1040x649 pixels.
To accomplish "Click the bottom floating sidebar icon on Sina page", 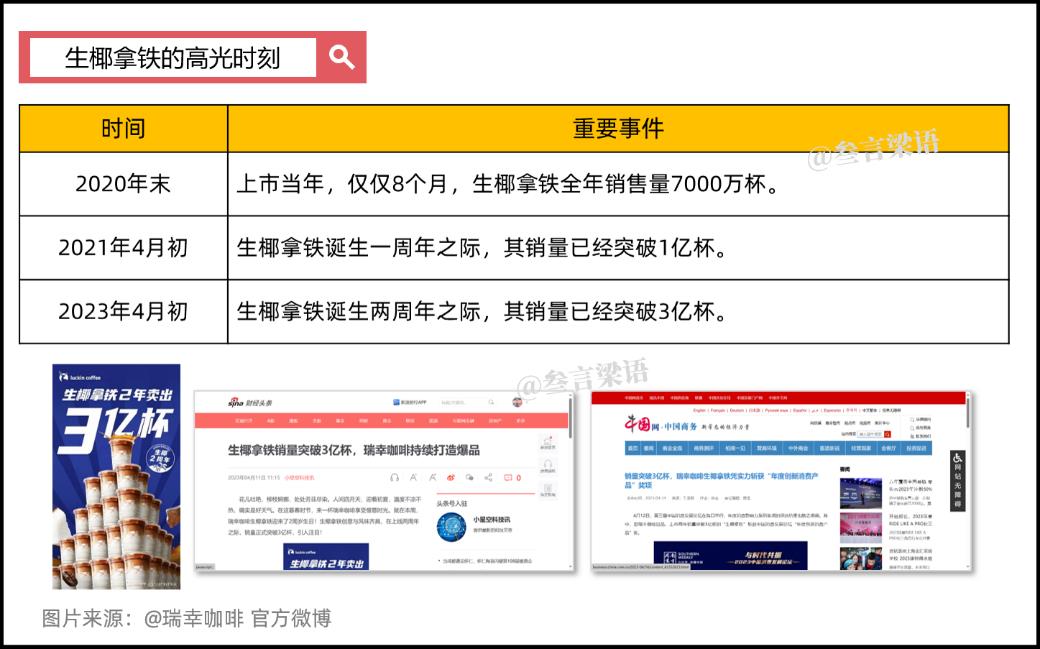I will coord(548,490).
